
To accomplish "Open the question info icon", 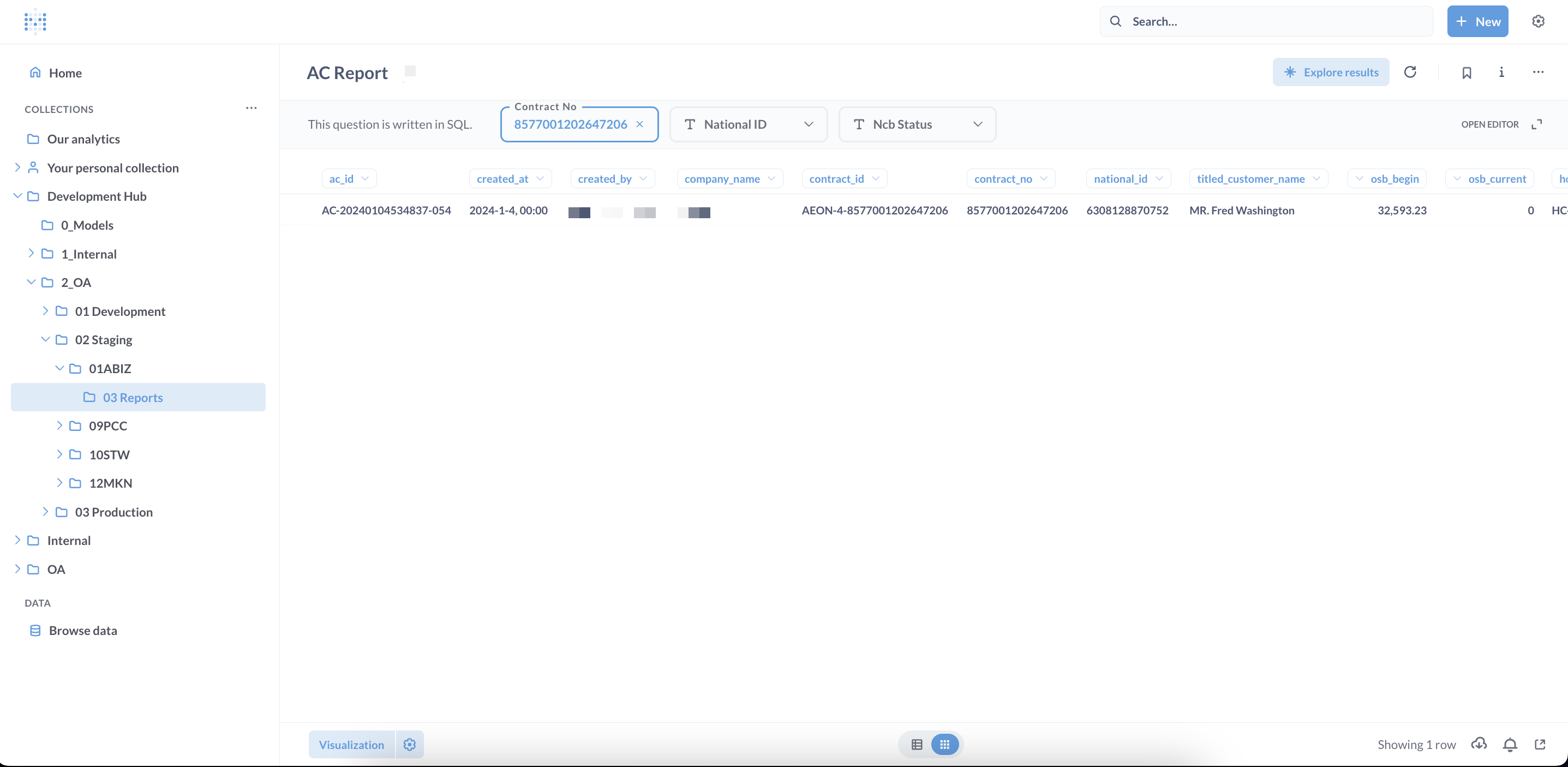I will coord(1501,73).
